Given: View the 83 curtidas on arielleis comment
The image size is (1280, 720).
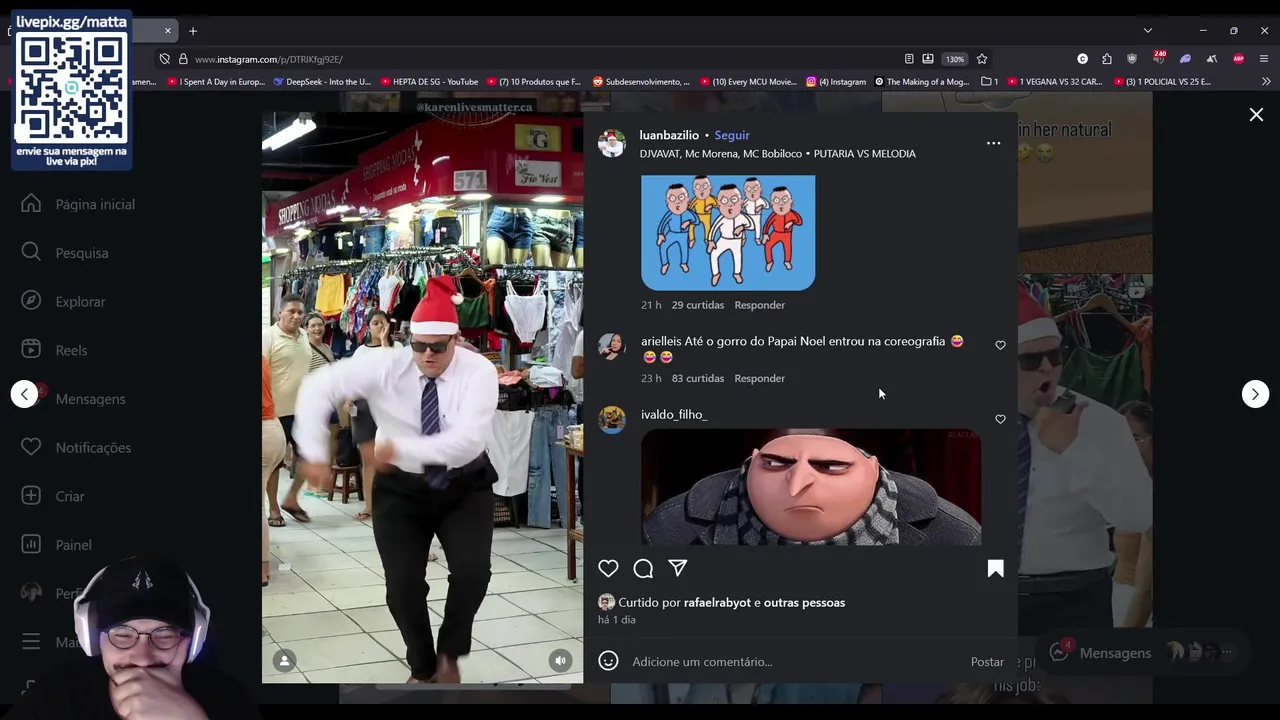Looking at the screenshot, I should (x=698, y=378).
